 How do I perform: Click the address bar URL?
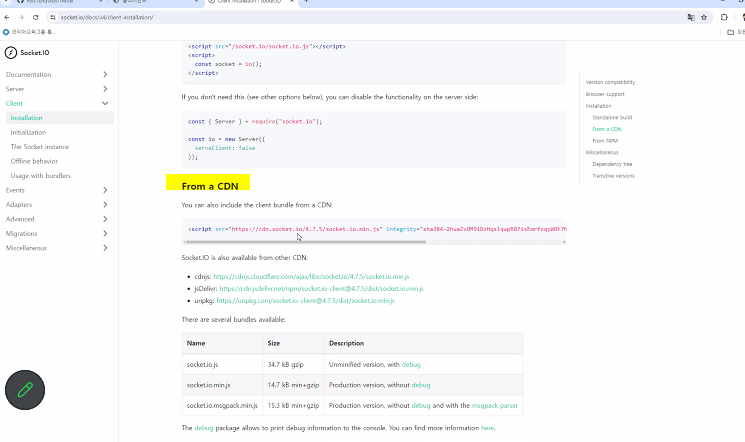[x=107, y=17]
